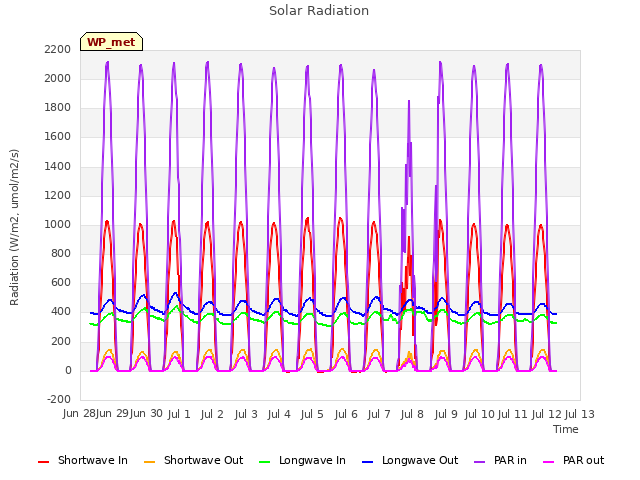Click the Radiation y-axis title

pos(14,227)
